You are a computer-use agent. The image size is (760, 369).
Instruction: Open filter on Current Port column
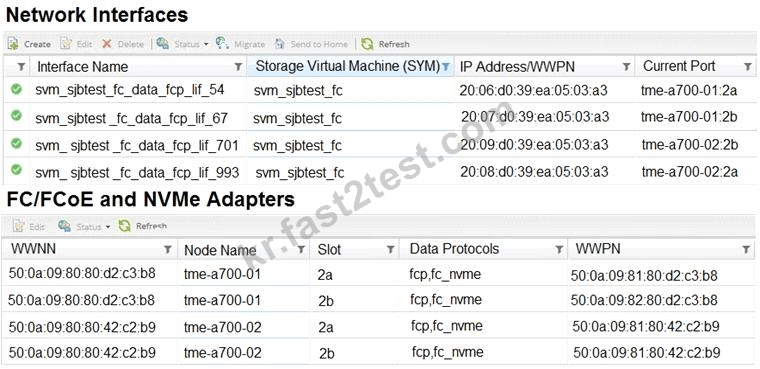click(x=747, y=67)
